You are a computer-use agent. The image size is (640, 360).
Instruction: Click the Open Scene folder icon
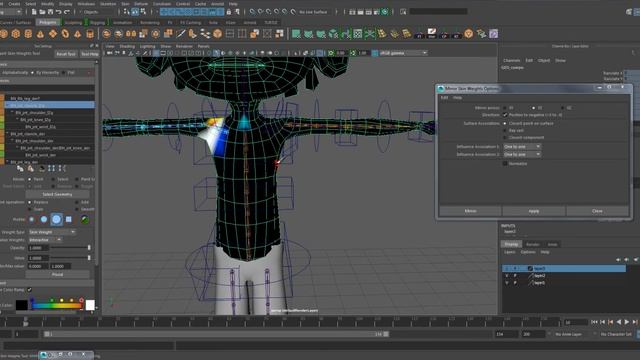coord(42,12)
